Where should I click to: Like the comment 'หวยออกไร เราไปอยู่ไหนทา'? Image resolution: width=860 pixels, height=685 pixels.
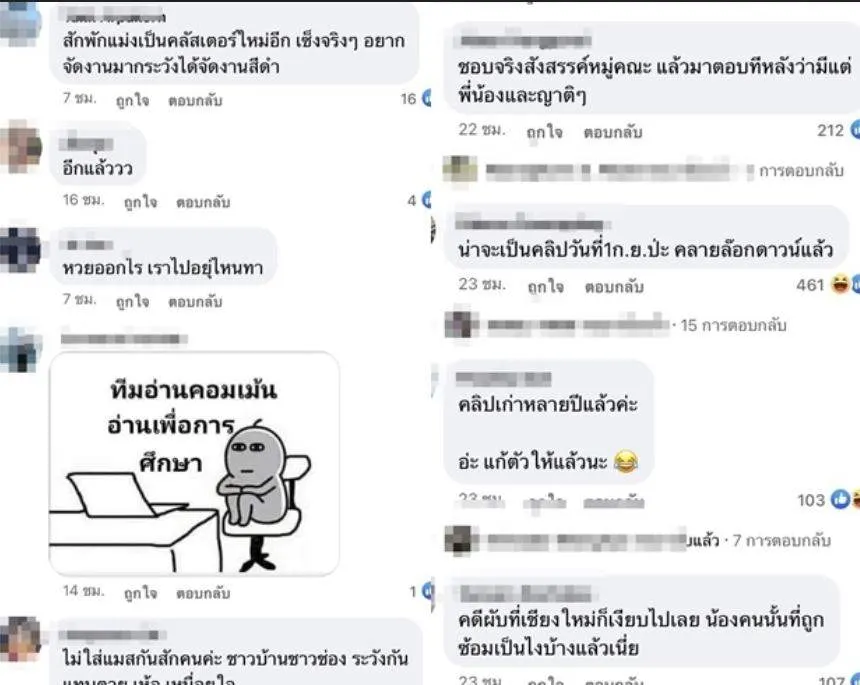pyautogui.click(x=132, y=302)
